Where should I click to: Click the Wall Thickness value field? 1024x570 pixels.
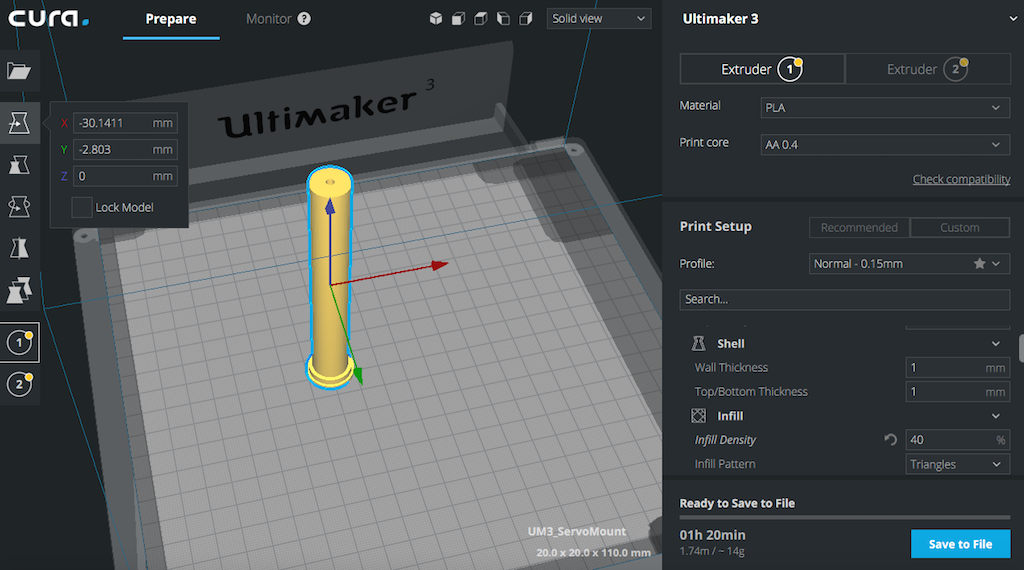click(x=957, y=368)
